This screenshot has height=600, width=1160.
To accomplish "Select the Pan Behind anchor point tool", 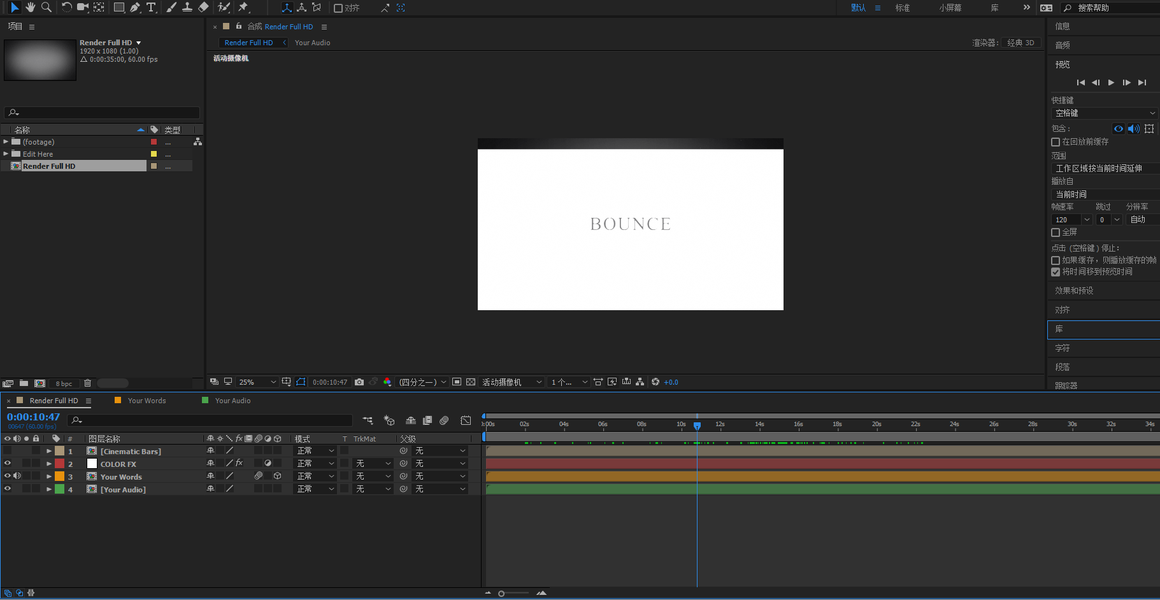I will click(x=98, y=7).
